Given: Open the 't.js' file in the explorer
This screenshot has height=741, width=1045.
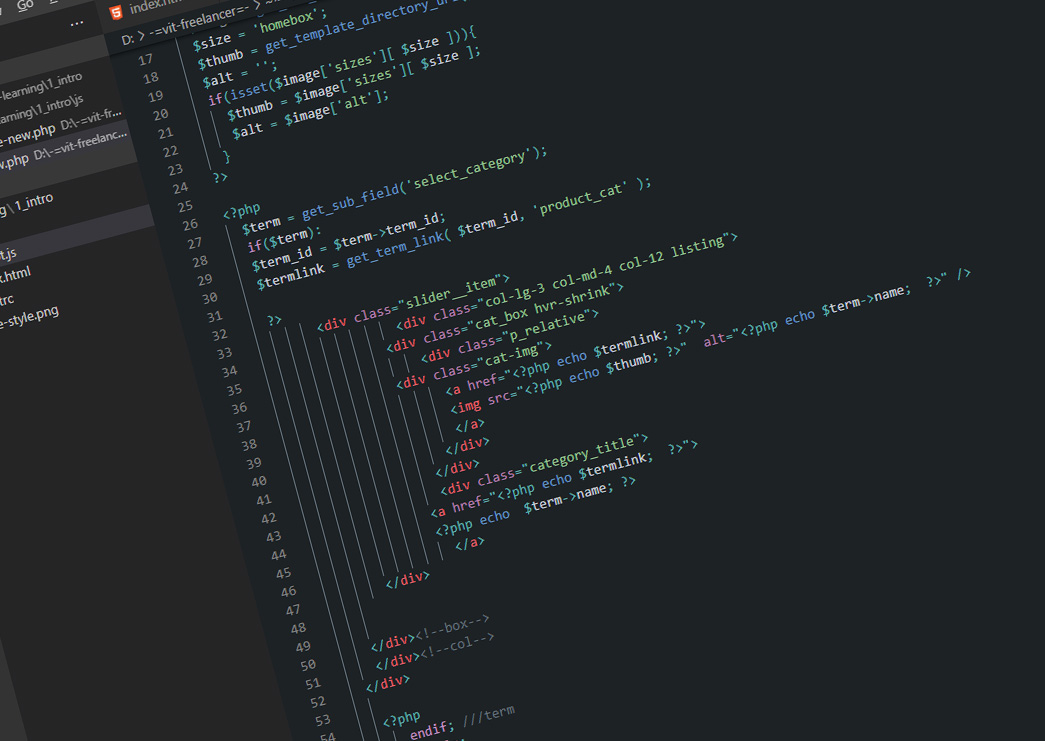Looking at the screenshot, I should 8,254.
